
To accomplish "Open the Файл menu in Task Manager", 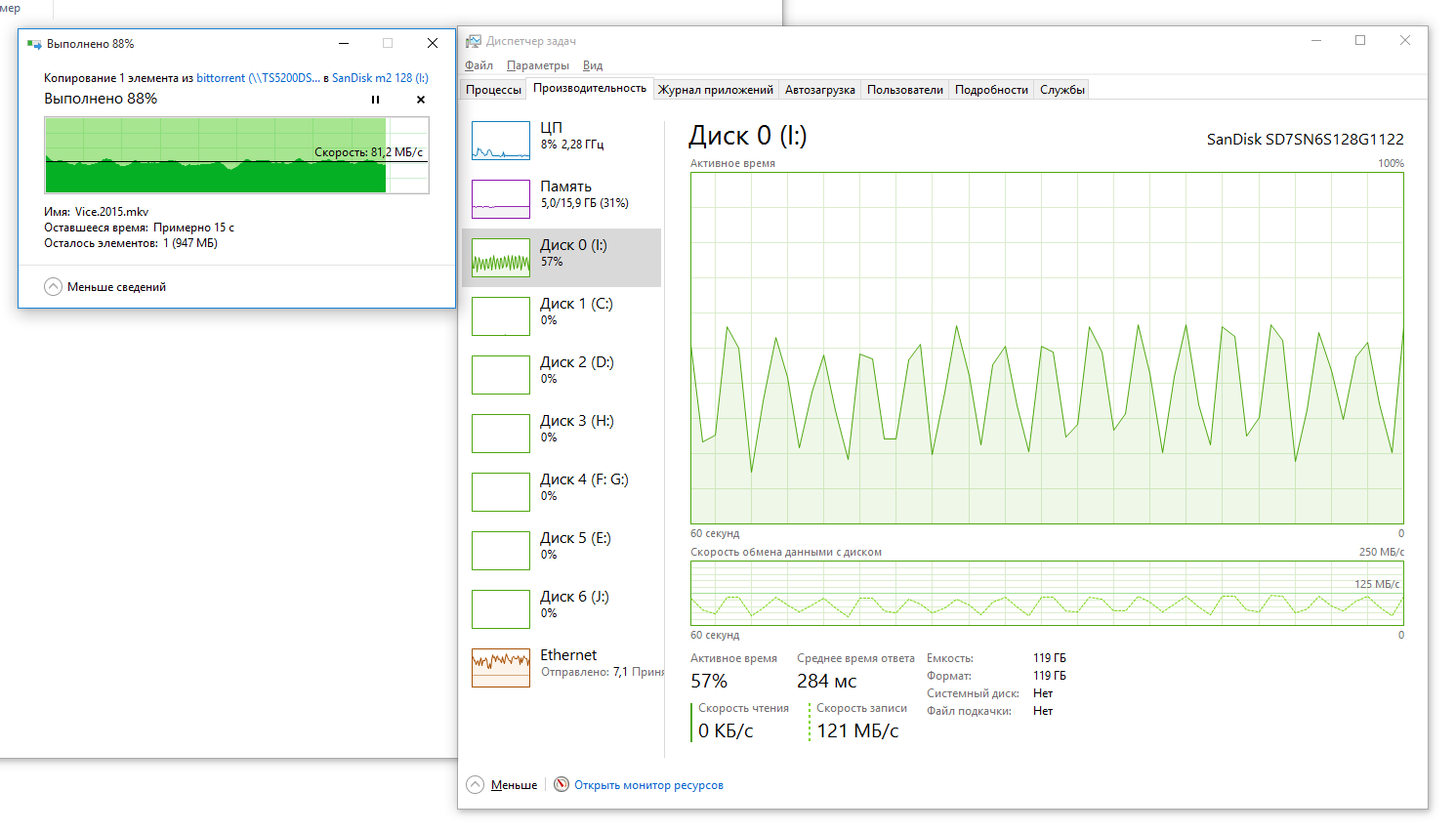I will 478,65.
